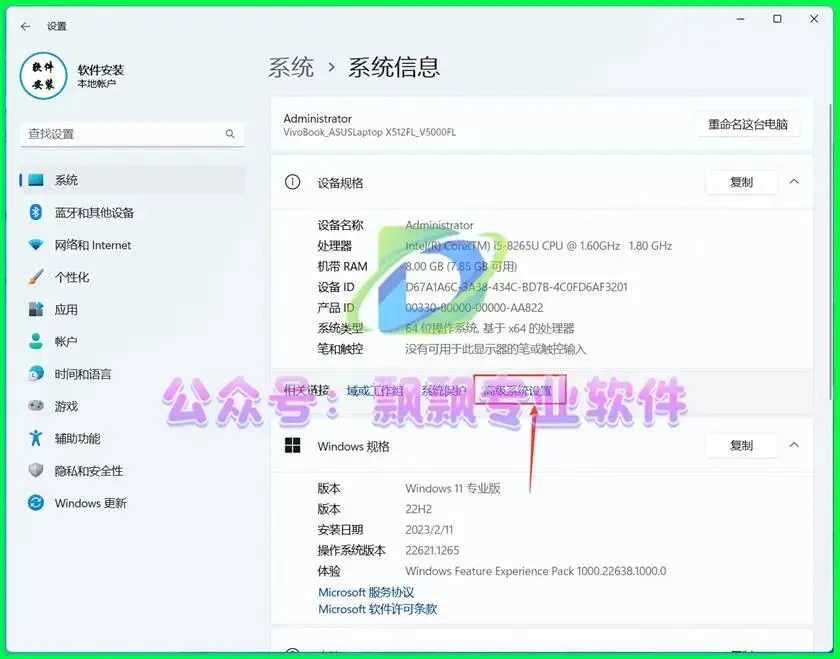Viewport: 840px width, 659px height.
Task: Select the 8.00 GB RAM value
Action: pyautogui.click(x=461, y=266)
